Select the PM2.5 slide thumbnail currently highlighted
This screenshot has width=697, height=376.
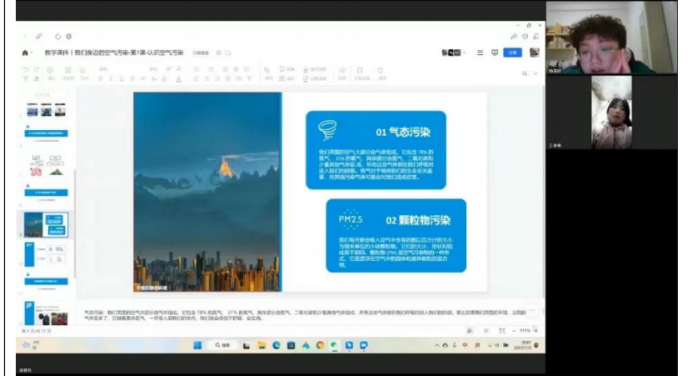pos(46,224)
